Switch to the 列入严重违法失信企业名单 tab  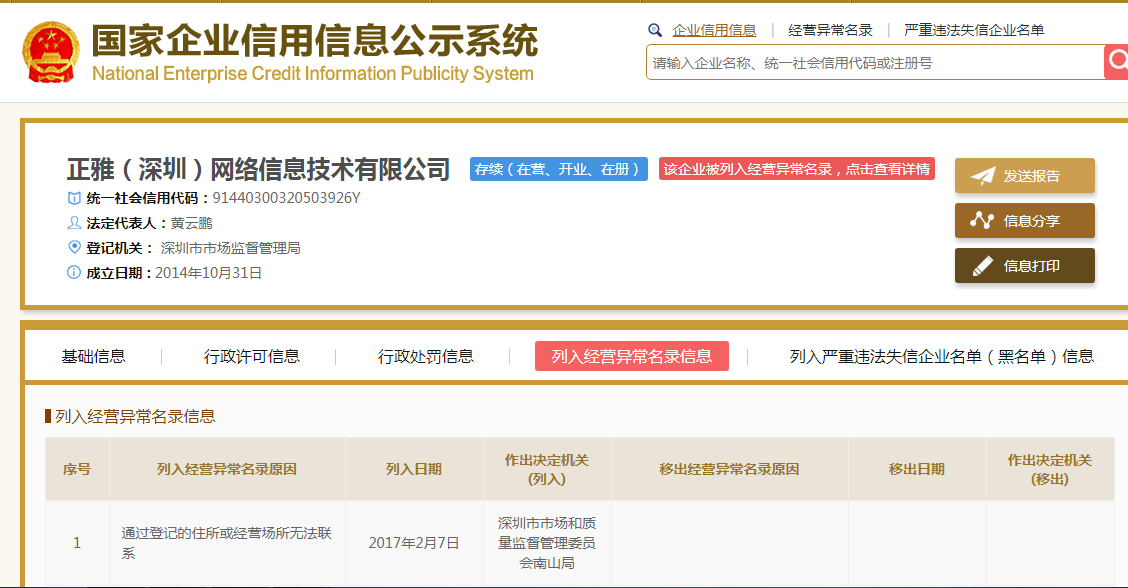coord(942,356)
